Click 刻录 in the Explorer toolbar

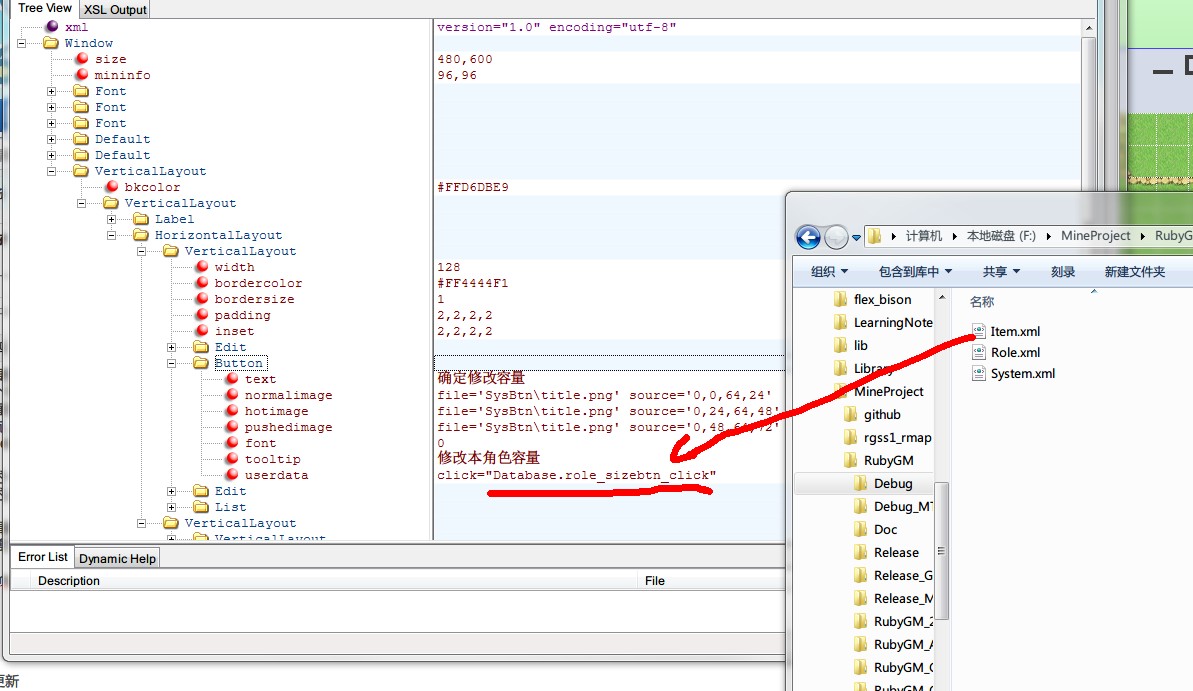coord(1062,272)
